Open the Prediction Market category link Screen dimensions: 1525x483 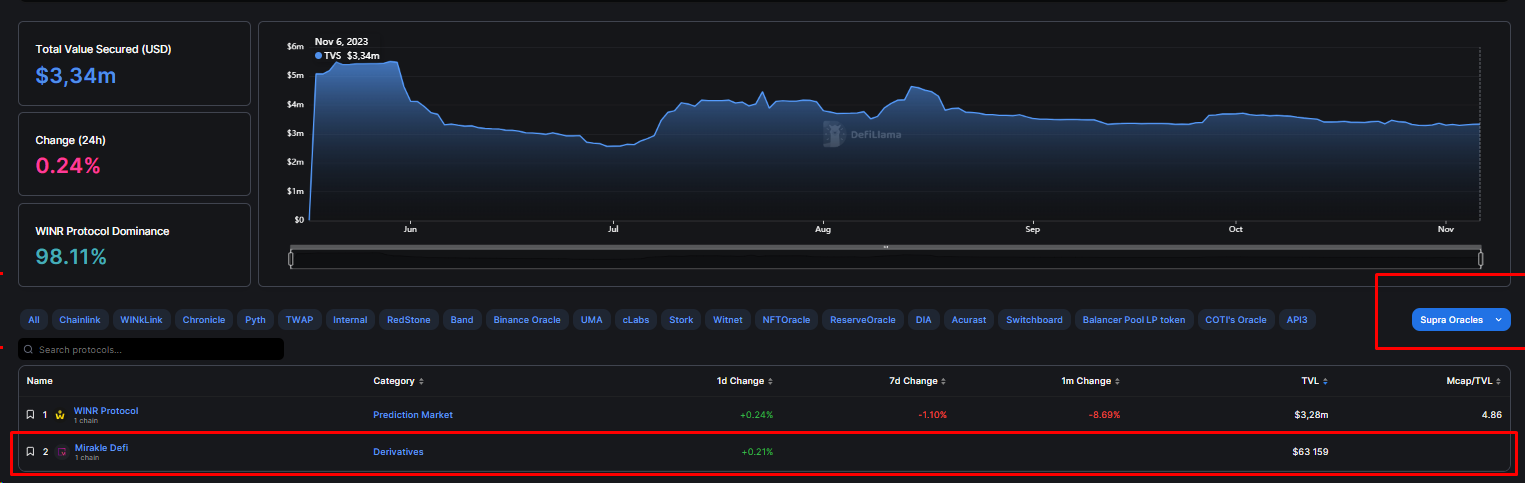click(x=413, y=414)
